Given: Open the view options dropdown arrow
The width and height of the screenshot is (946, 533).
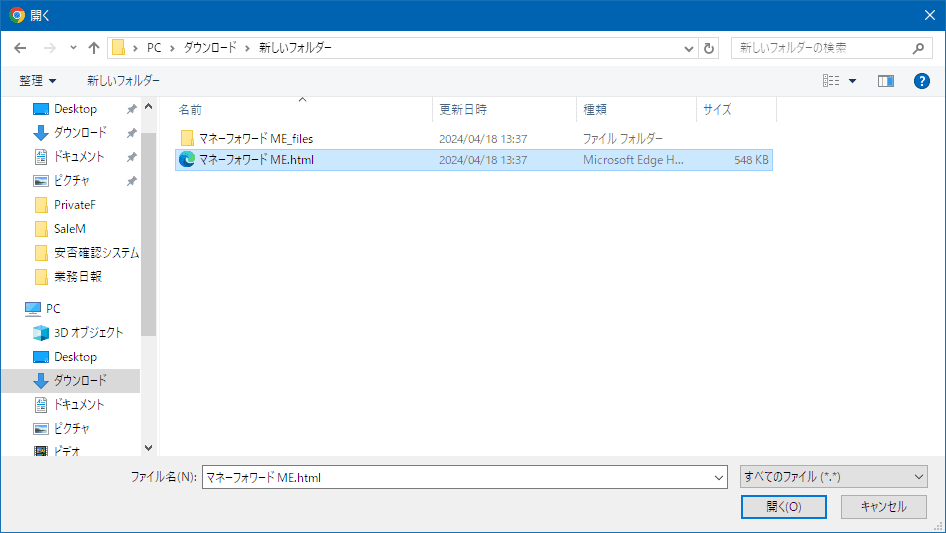Looking at the screenshot, I should tap(852, 81).
